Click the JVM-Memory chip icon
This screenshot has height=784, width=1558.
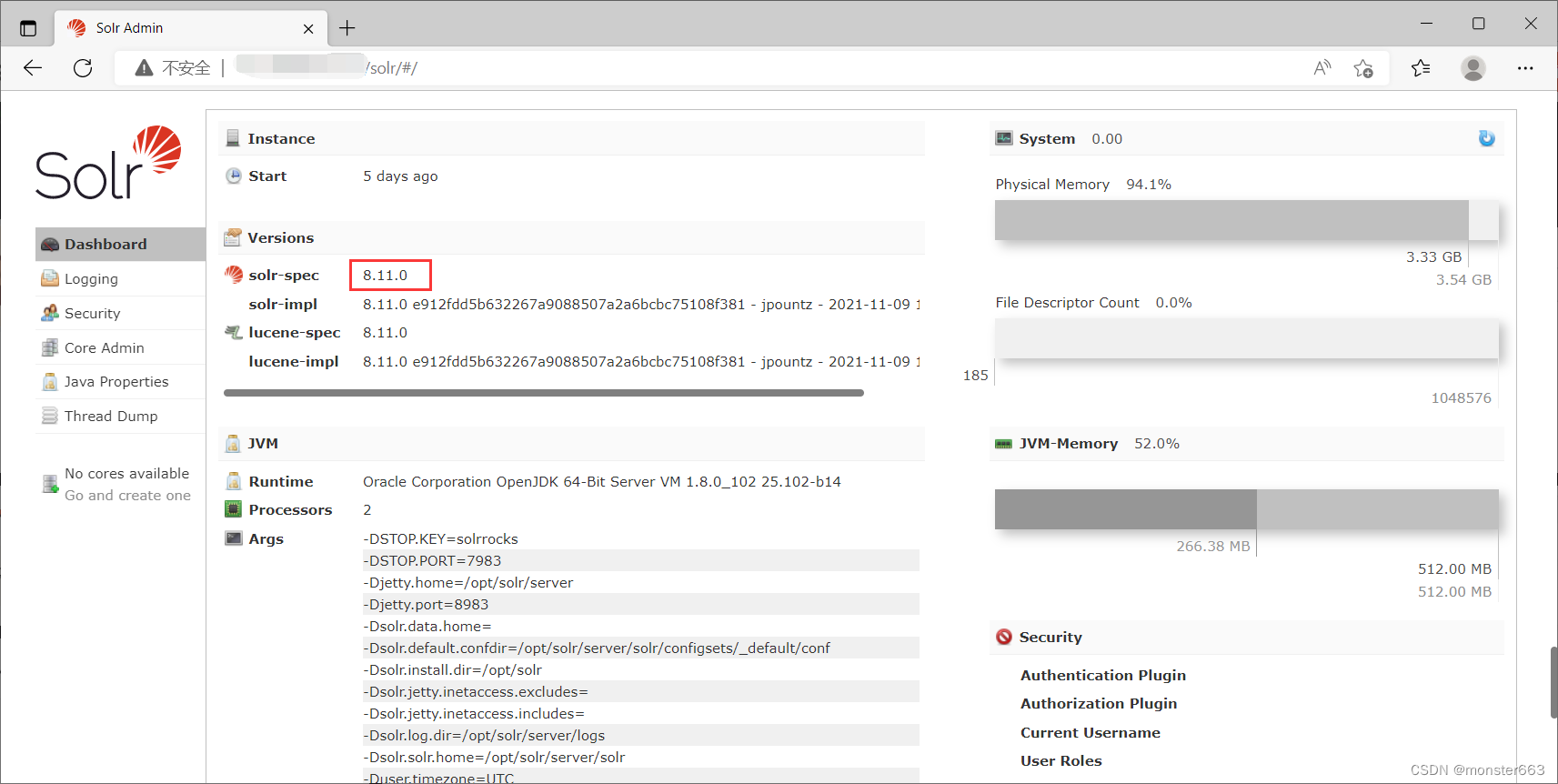coord(1004,444)
